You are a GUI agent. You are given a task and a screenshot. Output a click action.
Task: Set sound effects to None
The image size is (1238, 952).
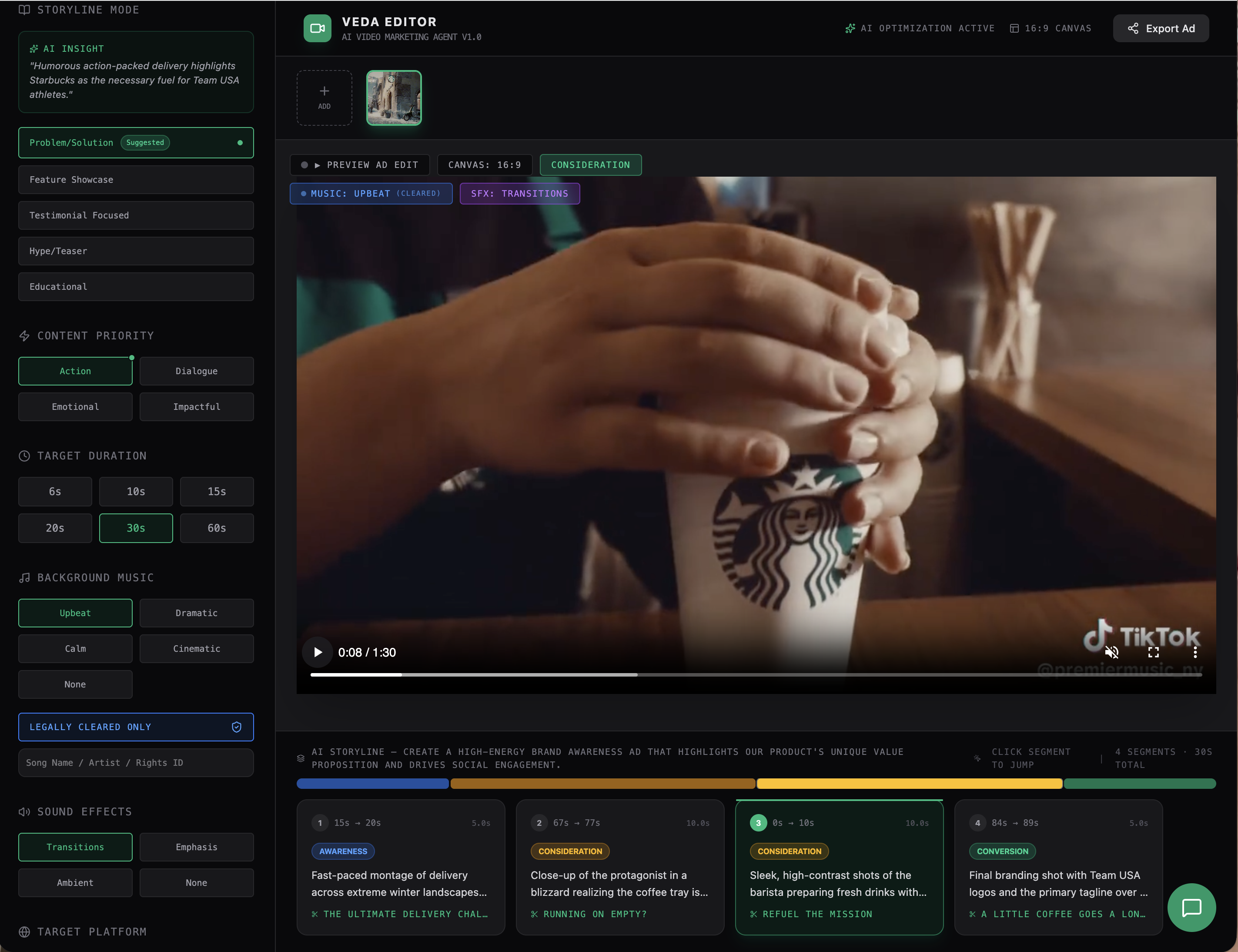[x=197, y=883]
